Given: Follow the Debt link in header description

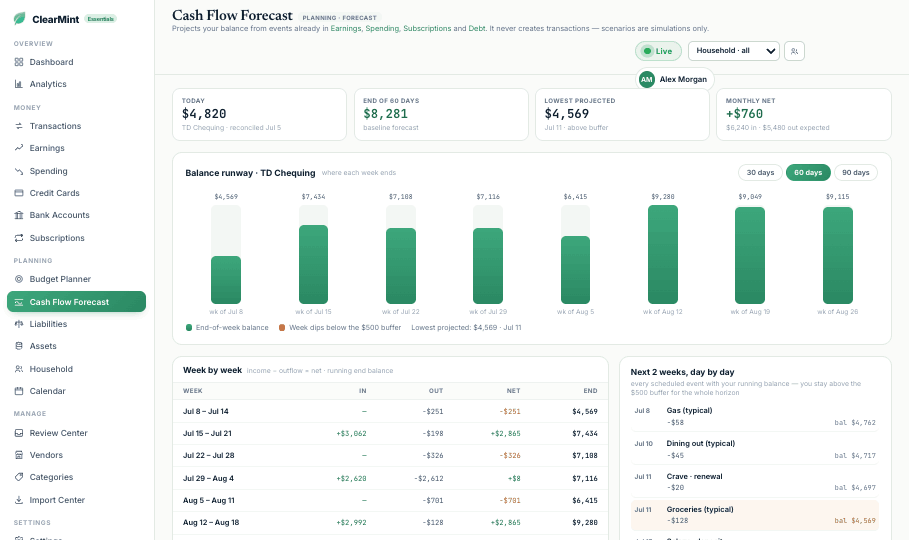Looking at the screenshot, I should click(x=477, y=28).
